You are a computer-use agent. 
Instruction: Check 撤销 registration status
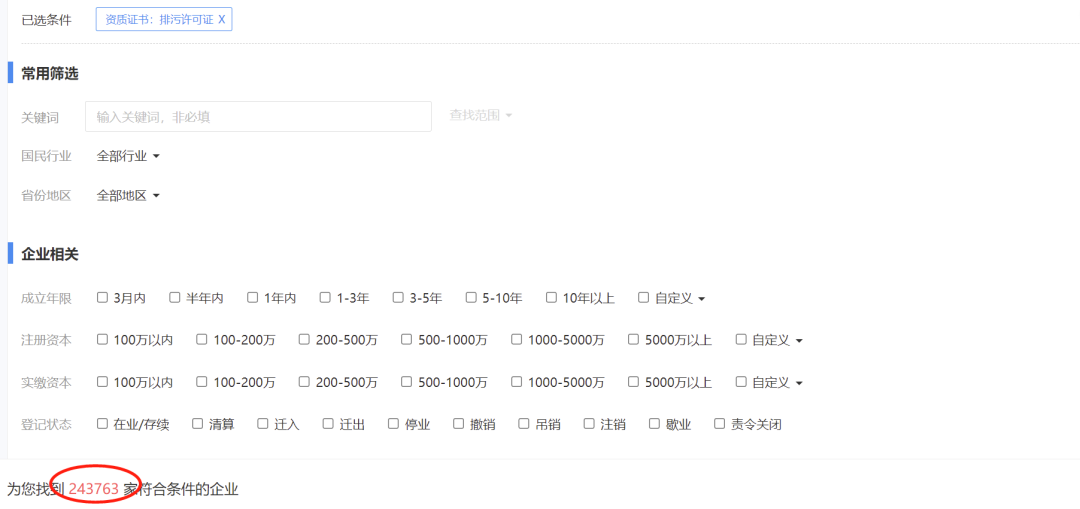click(x=459, y=424)
